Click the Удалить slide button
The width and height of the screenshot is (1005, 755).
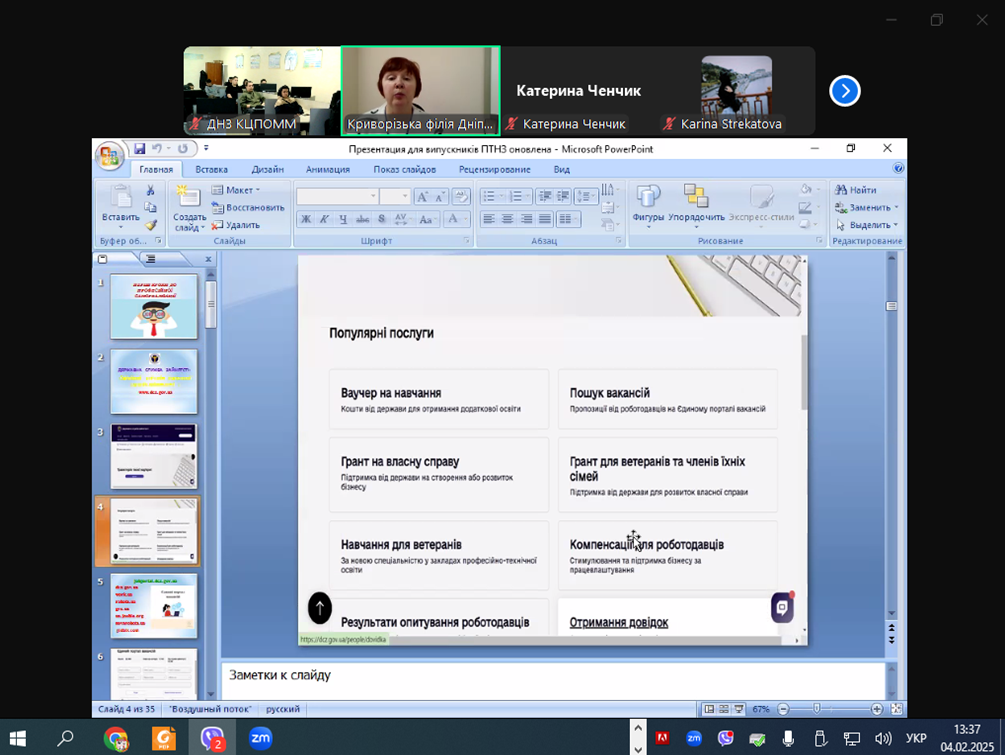point(236,225)
